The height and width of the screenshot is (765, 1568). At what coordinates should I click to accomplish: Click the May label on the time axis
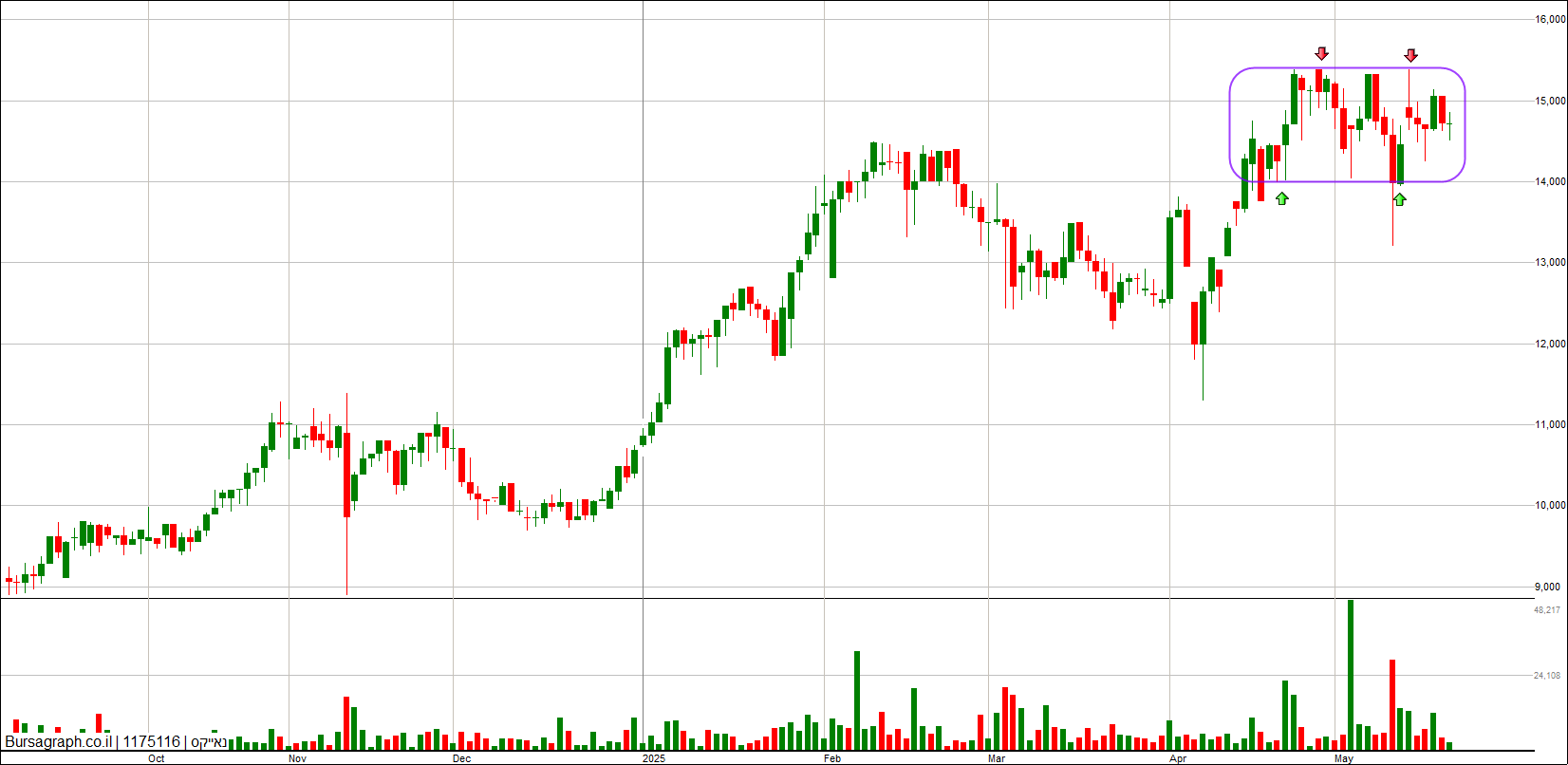pos(1344,758)
